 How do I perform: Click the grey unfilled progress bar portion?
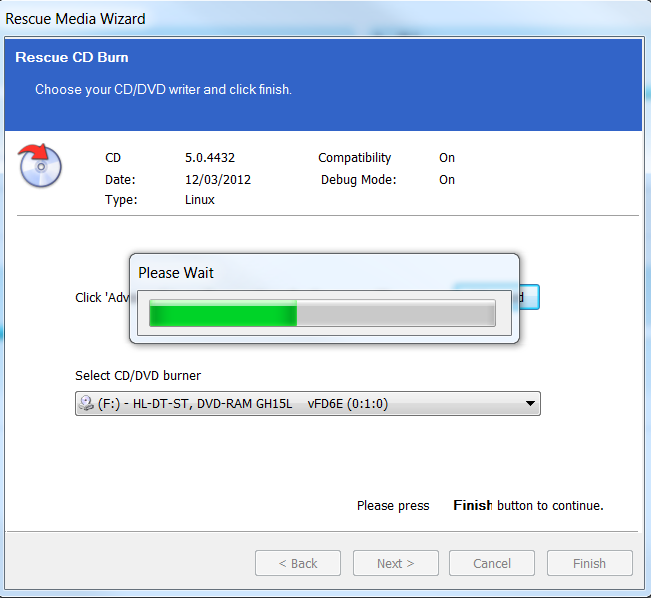coord(395,314)
